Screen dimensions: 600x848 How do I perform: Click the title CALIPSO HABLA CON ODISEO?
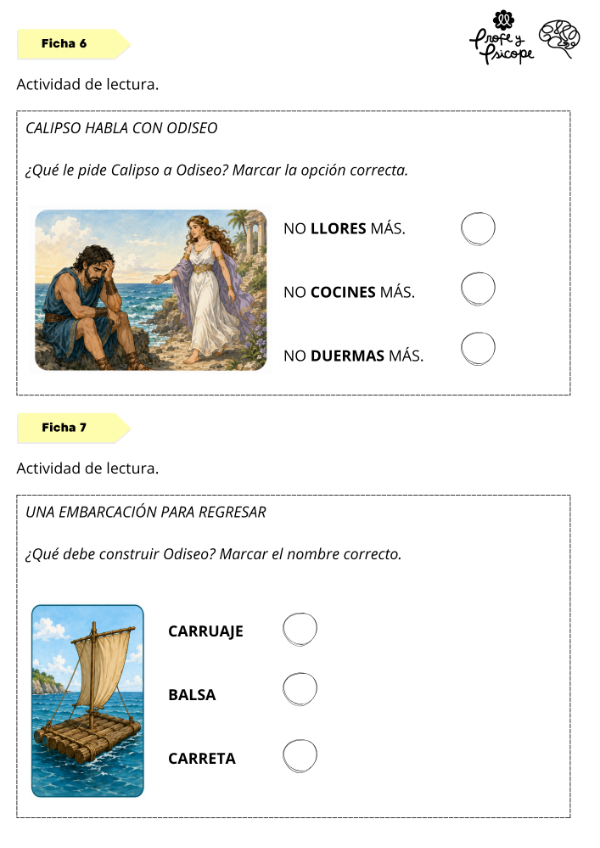[122, 128]
